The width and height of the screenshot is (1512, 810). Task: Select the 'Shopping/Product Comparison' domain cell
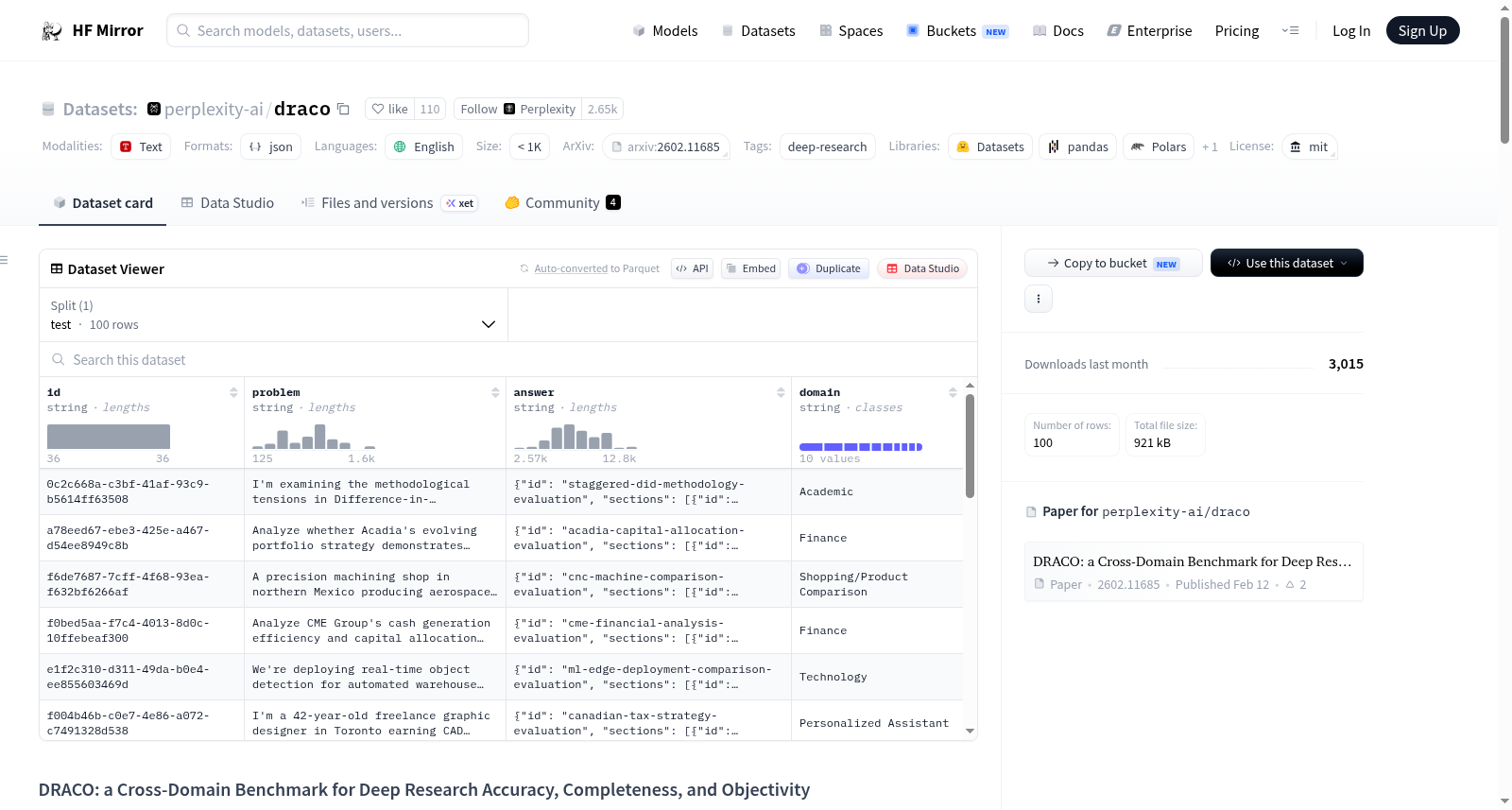[877, 584]
